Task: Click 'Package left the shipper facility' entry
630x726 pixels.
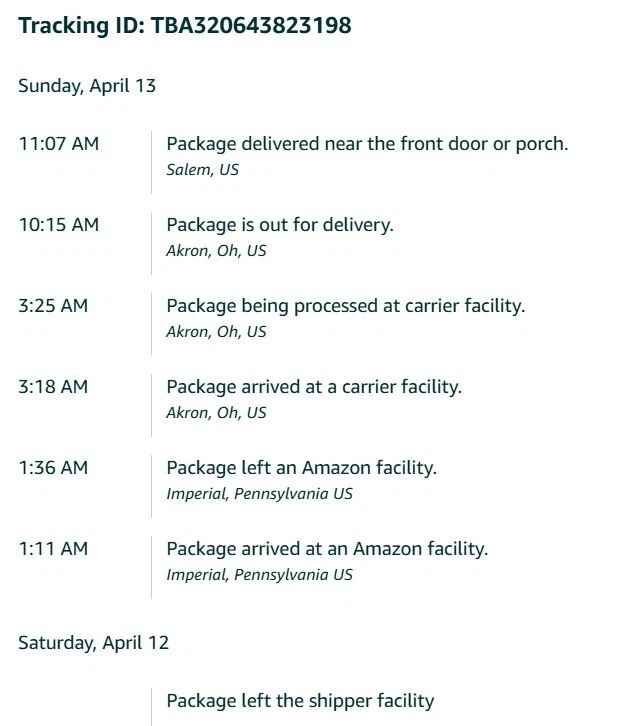Action: pos(300,701)
